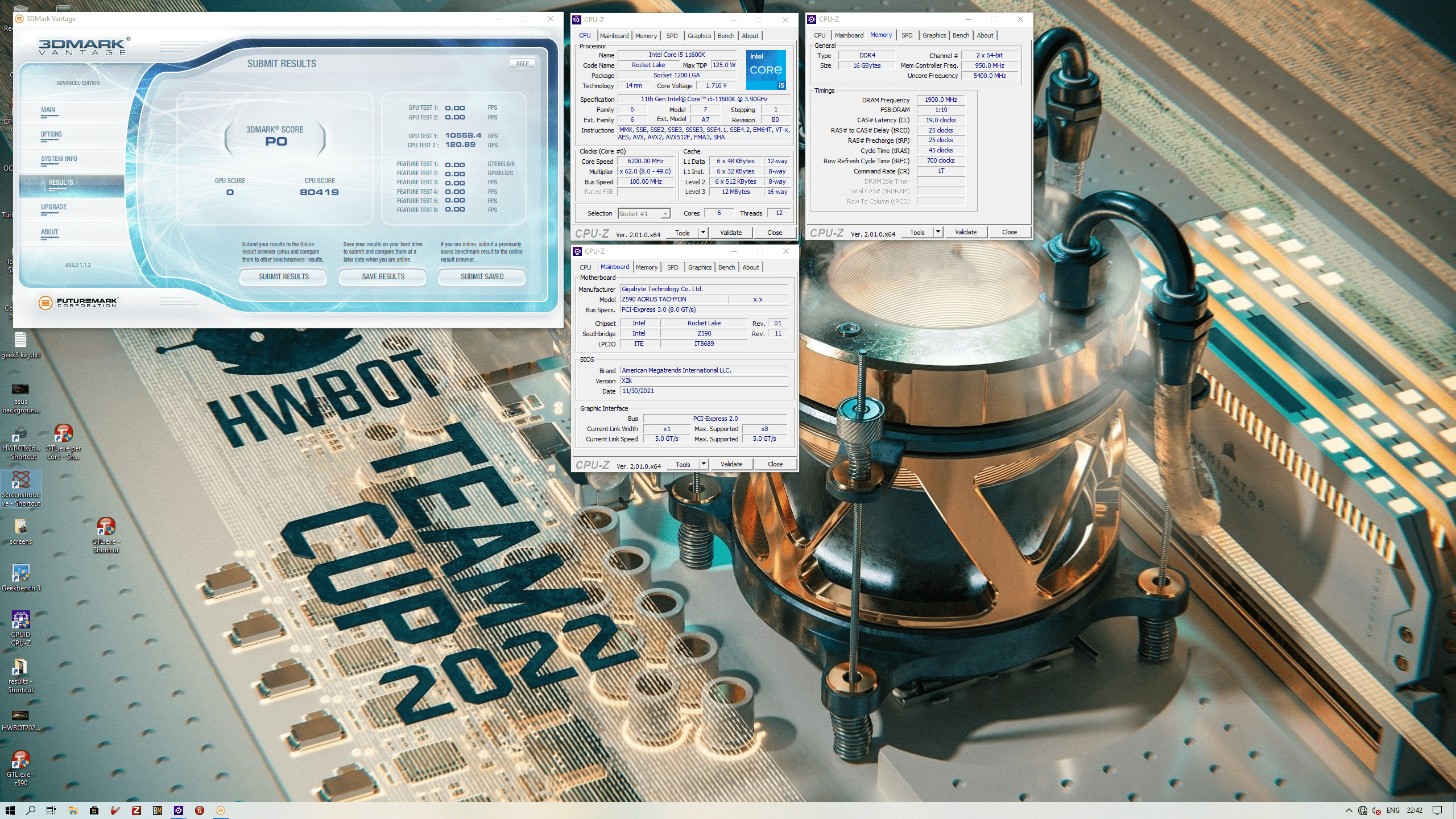Expand the hidden system tray icons chevron

(1349, 810)
